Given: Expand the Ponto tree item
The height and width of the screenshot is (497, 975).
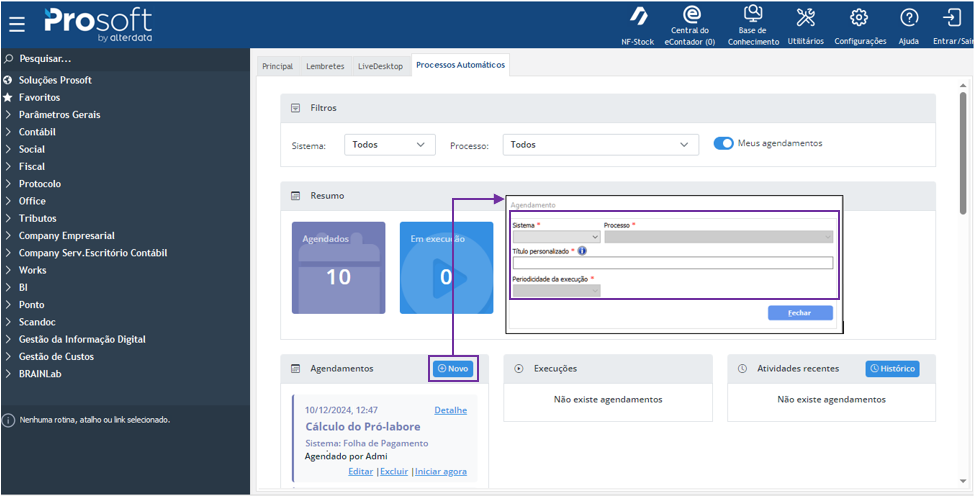Looking at the screenshot, I should 8,305.
